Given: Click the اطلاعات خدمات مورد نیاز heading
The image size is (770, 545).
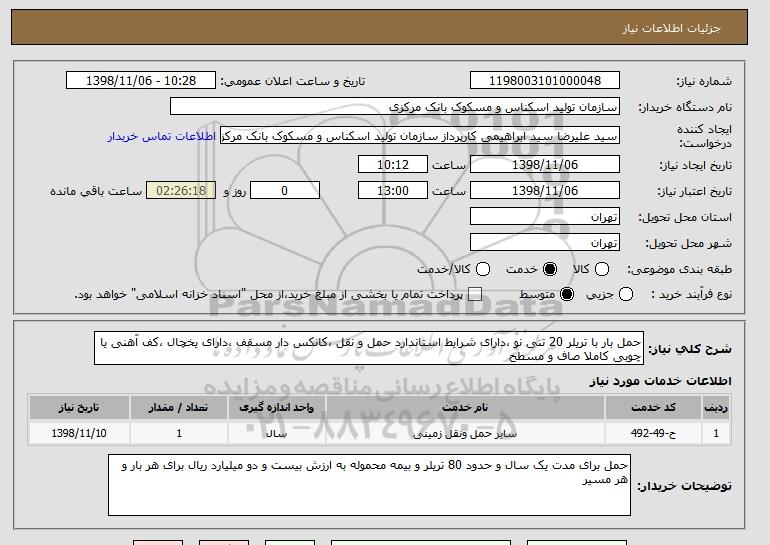Looking at the screenshot, I should 660,381.
